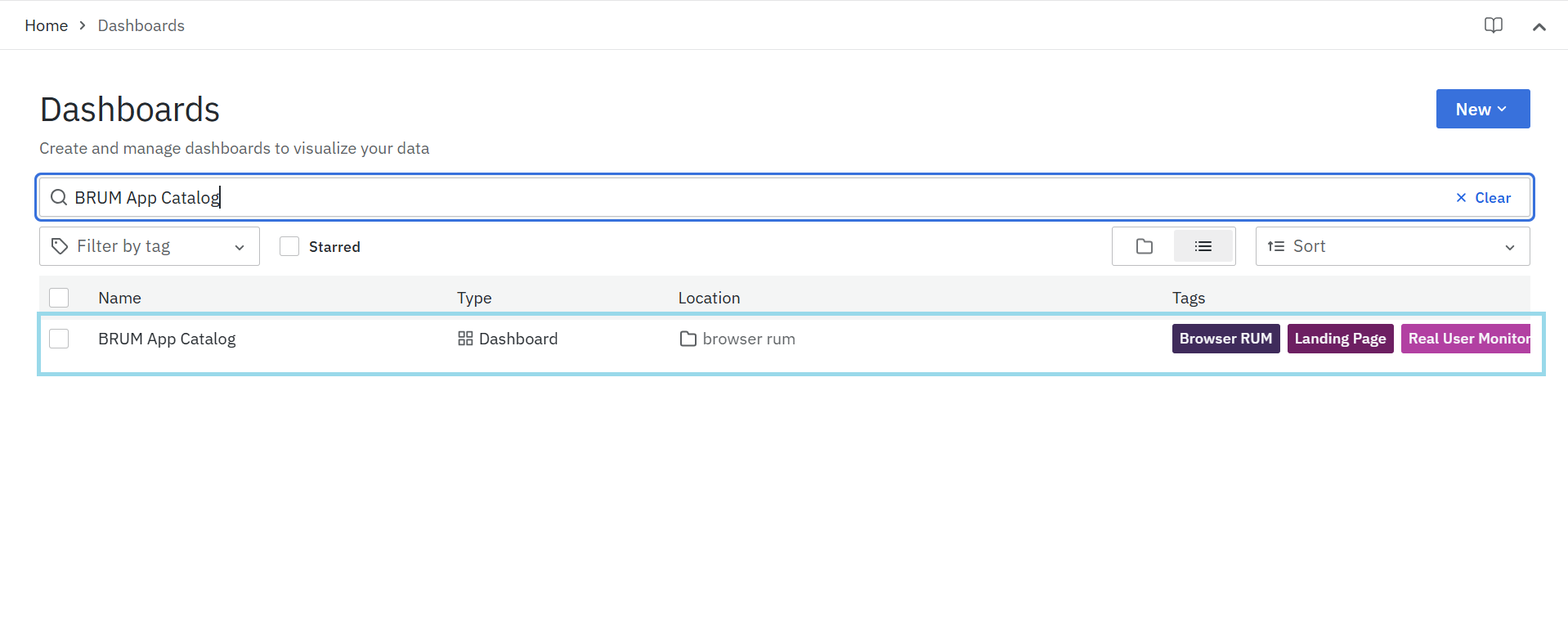
Task: Click the tag icon in filter box
Action: [x=60, y=246]
